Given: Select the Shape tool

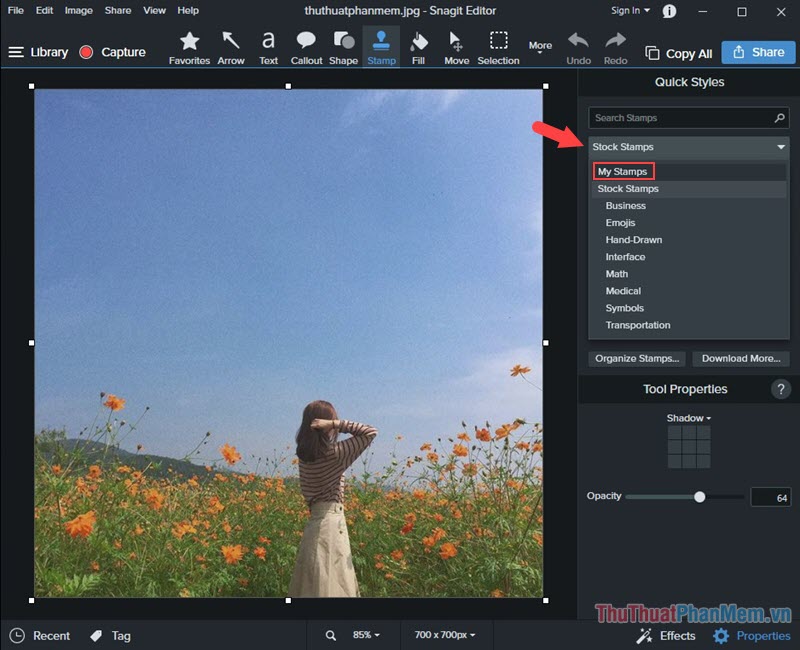Looking at the screenshot, I should tap(343, 45).
